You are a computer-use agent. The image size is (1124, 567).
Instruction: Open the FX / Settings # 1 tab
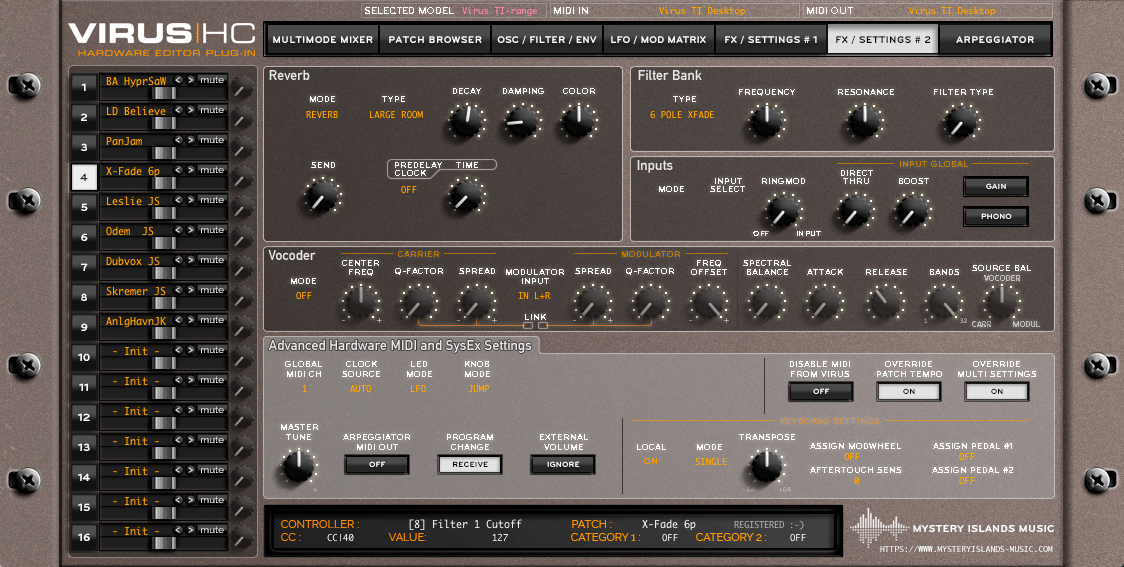[x=771, y=39]
